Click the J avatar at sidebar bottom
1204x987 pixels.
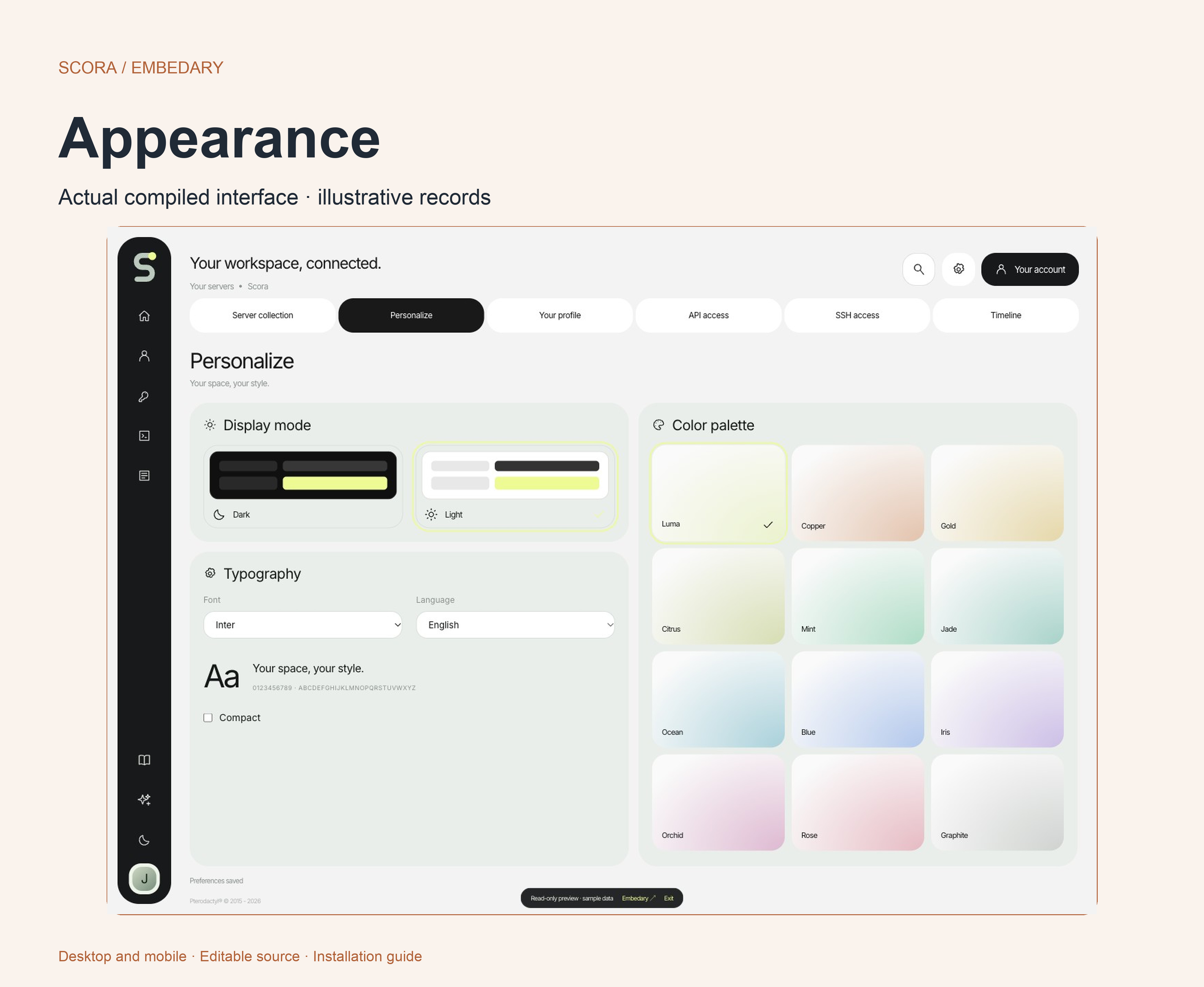click(x=145, y=879)
